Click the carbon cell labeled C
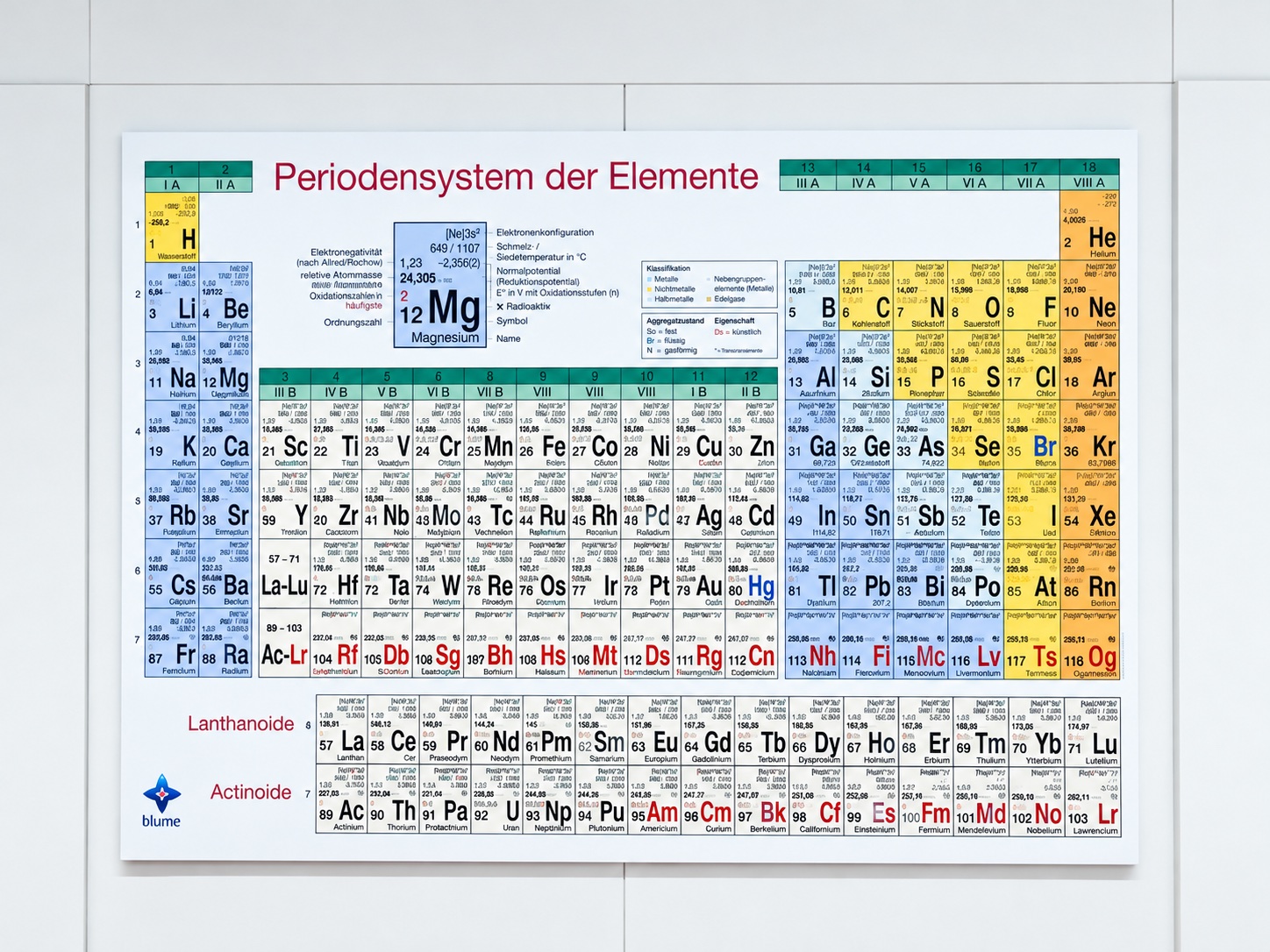Image resolution: width=1270 pixels, height=952 pixels. pos(867,295)
